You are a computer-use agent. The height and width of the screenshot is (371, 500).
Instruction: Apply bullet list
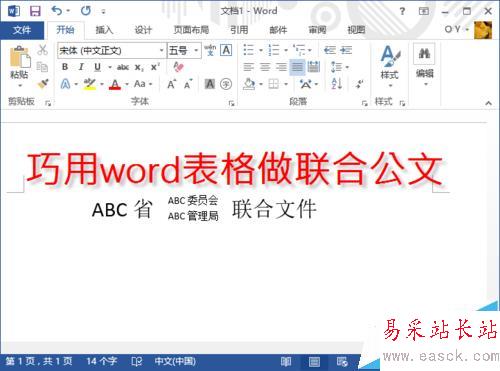[249, 50]
